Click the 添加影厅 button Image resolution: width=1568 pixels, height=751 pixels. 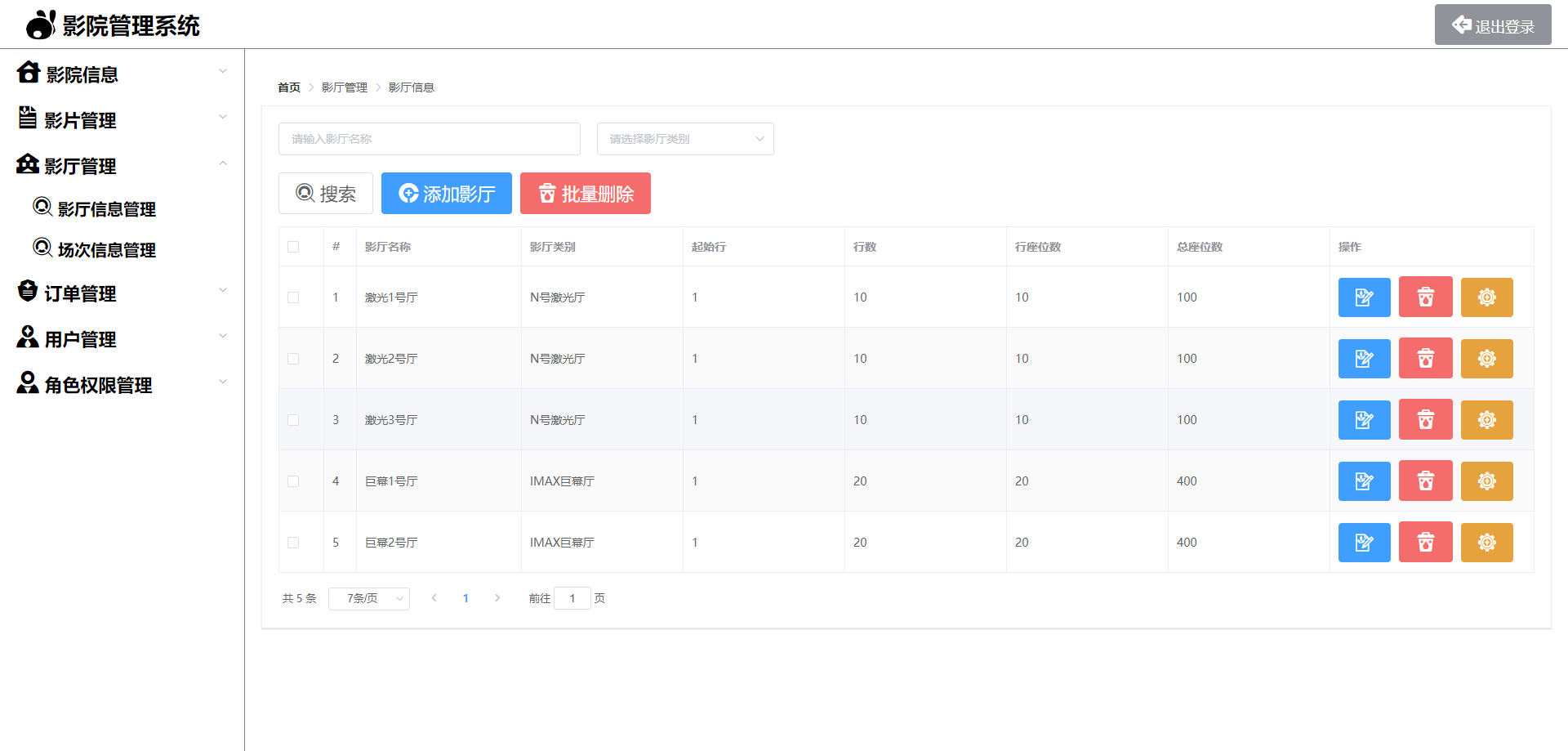pos(447,194)
